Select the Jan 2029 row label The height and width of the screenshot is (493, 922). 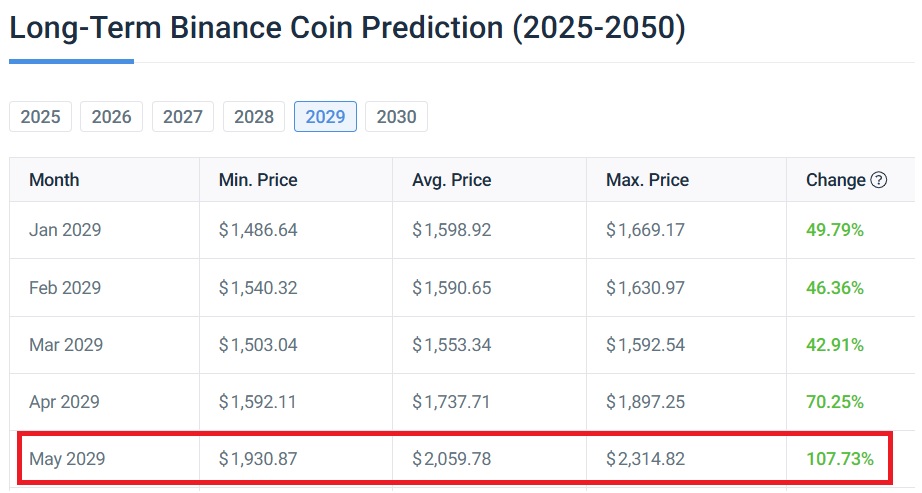[65, 231]
